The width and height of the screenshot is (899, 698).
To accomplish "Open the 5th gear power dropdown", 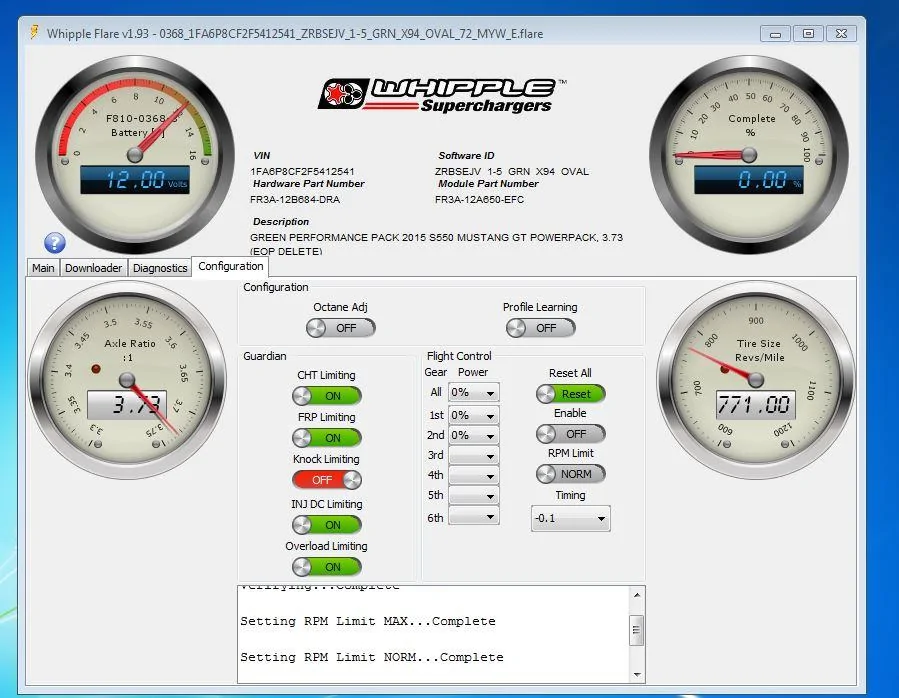I will [474, 496].
